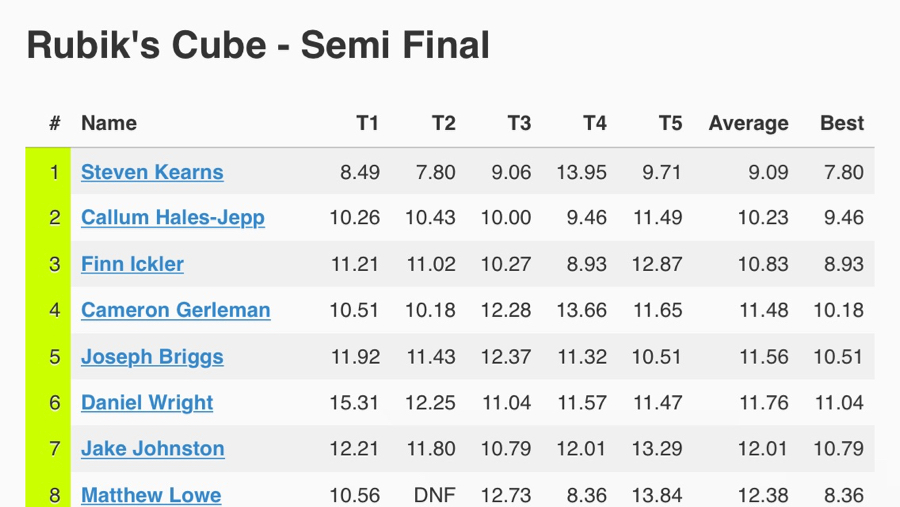This screenshot has width=900, height=507.
Task: Click the Matthew Lowe link
Action: 151,494
